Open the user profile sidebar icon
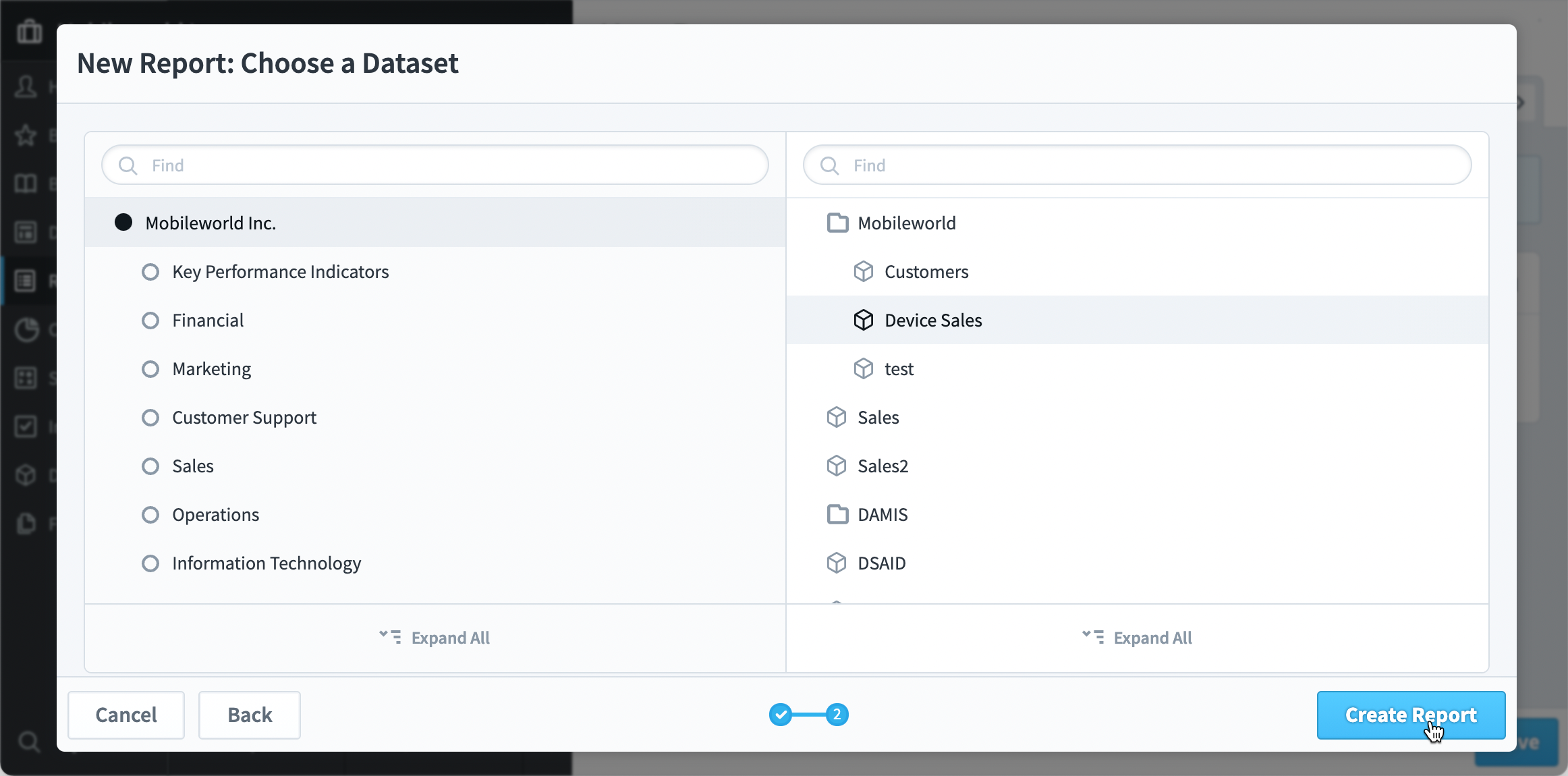The height and width of the screenshot is (776, 1568). pyautogui.click(x=26, y=86)
